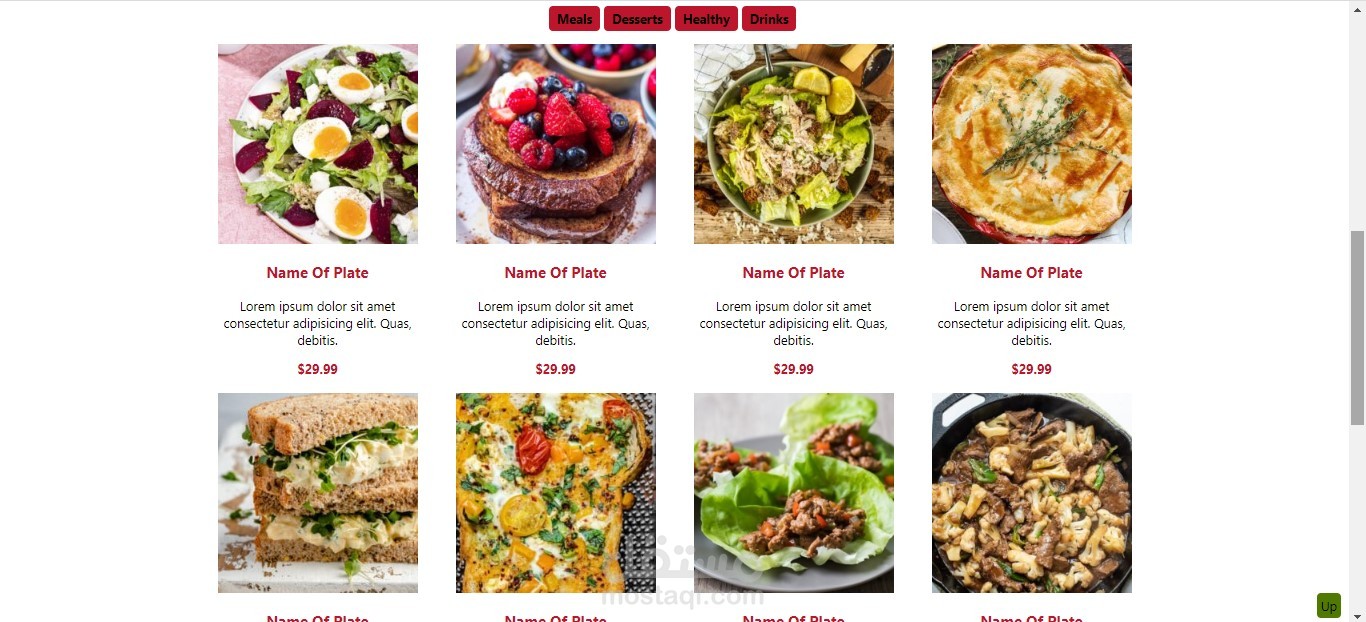Screen dimensions: 1366x622
Task: Select the Meals category tab
Action: [574, 19]
